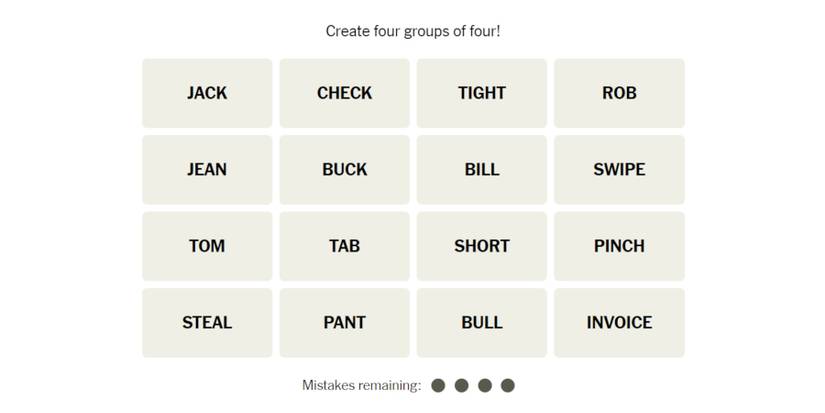Pick the ROB tile
Viewport: 825px width, 413px height.
[619, 93]
